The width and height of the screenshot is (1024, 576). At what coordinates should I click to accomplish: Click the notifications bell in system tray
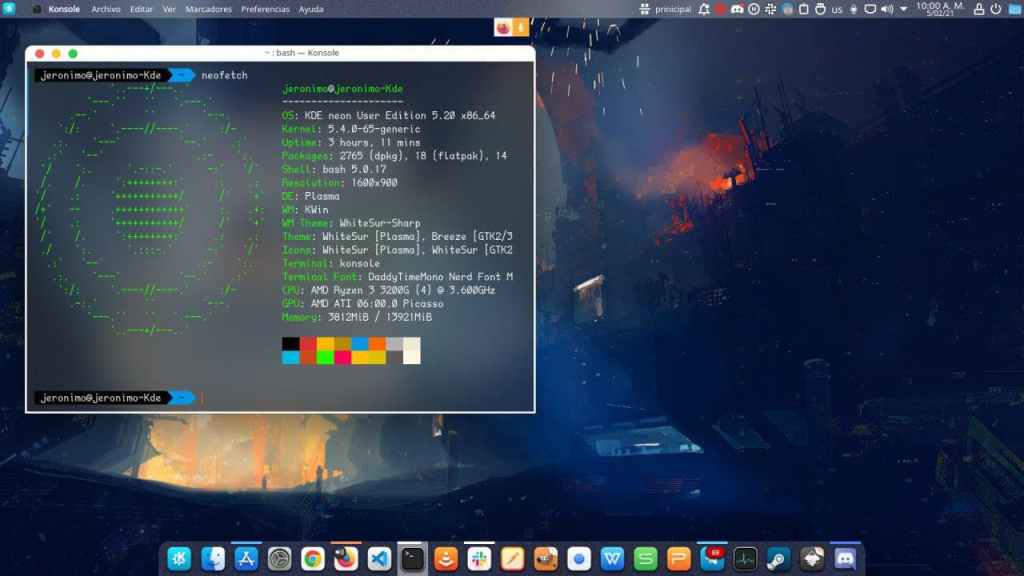coord(704,9)
